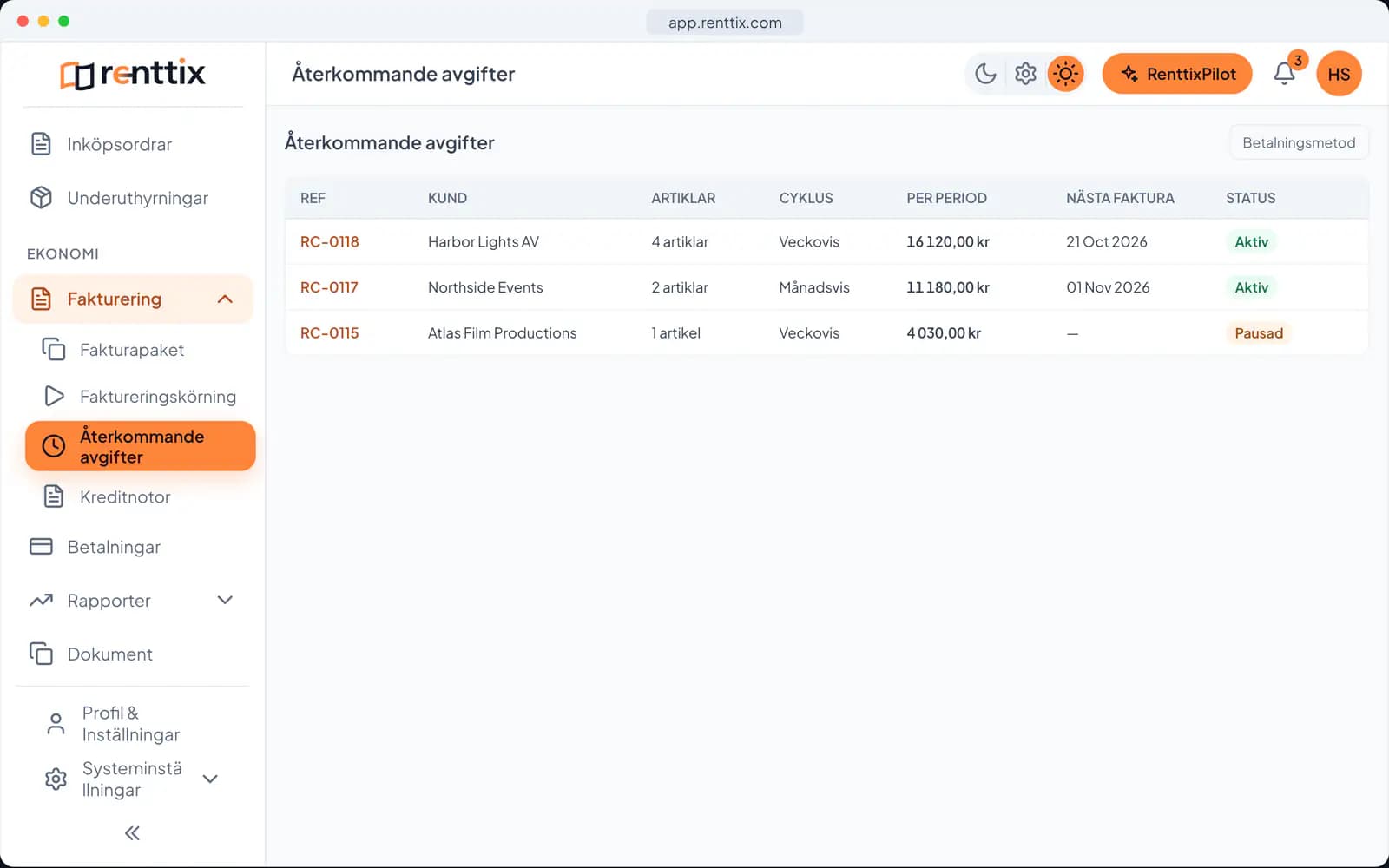Click the NÄSTA FAKTURA column header
Image resolution: width=1389 pixels, height=868 pixels.
pos(1120,198)
